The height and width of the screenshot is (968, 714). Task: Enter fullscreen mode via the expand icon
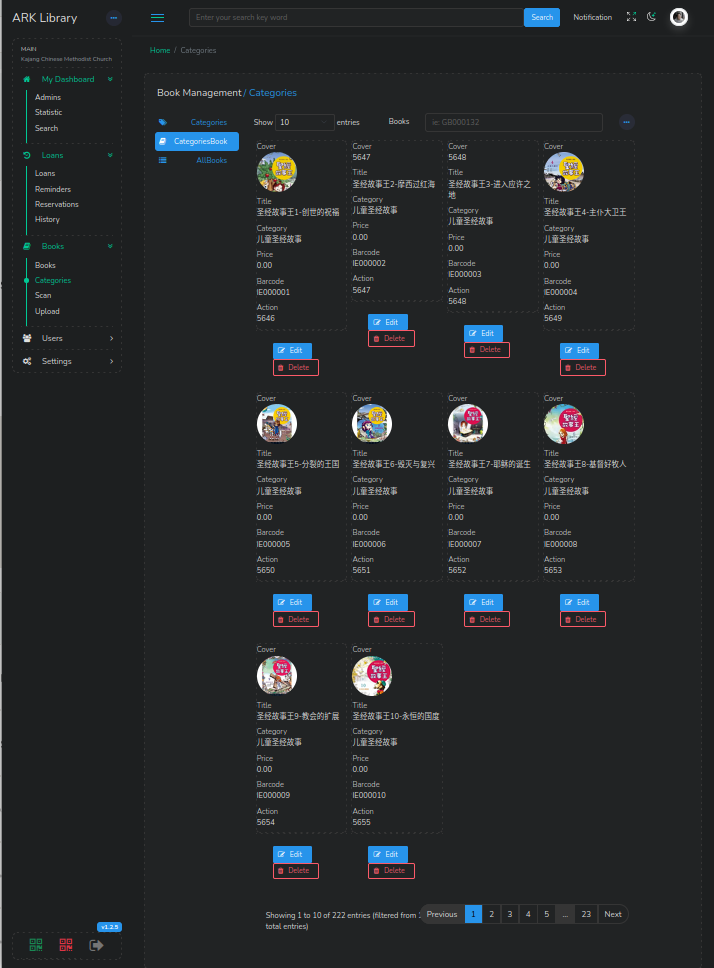pyautogui.click(x=630, y=17)
